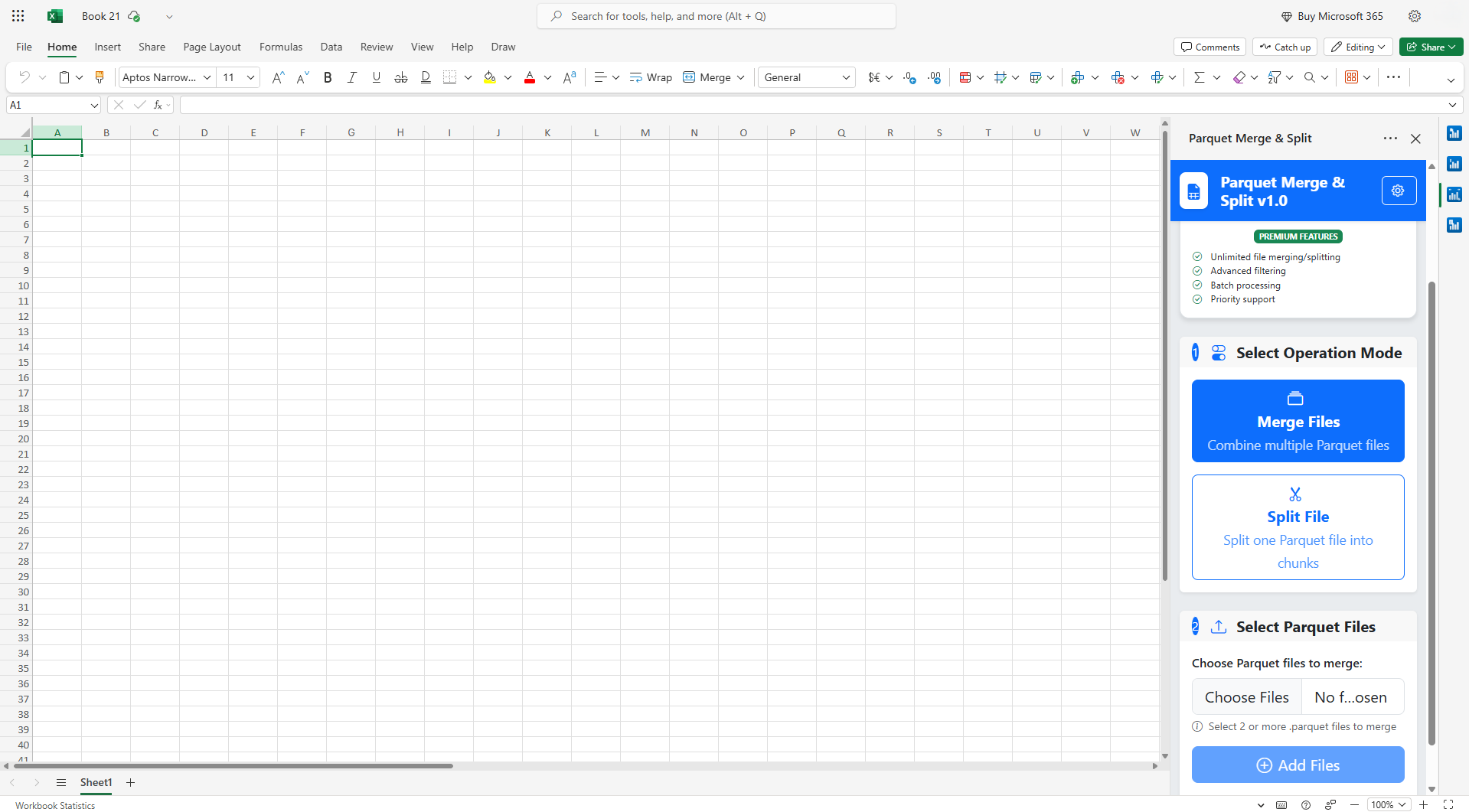This screenshot has width=1469, height=812.
Task: Select the Split File operation mode
Action: point(1298,527)
